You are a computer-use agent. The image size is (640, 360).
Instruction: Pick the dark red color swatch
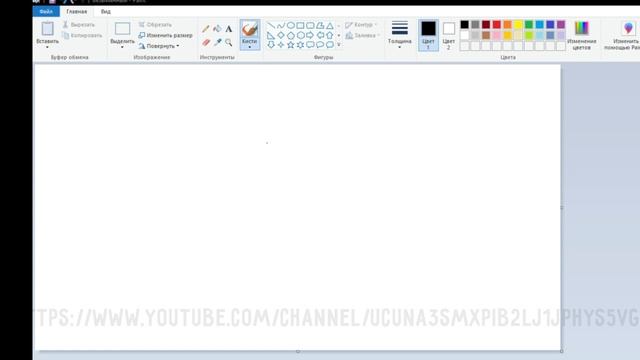486,25
